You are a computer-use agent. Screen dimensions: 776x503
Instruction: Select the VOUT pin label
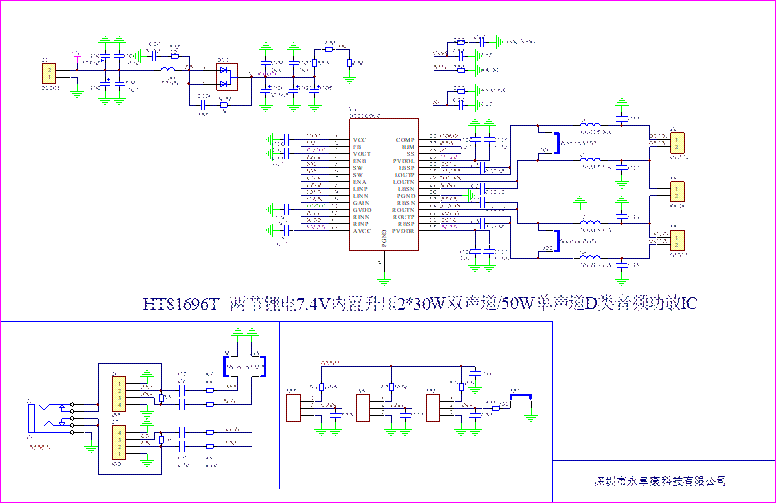point(362,154)
